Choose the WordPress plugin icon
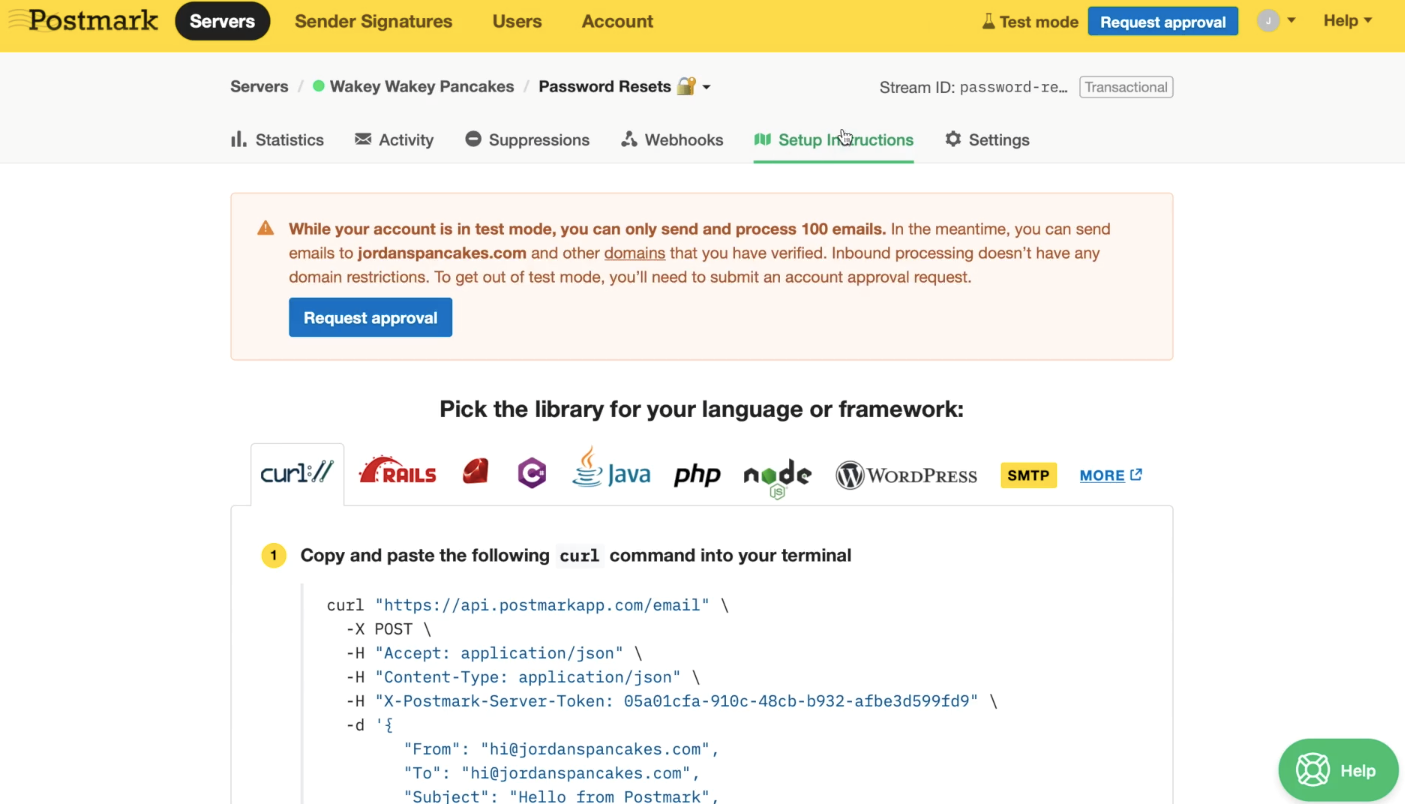1405x804 pixels. (906, 475)
